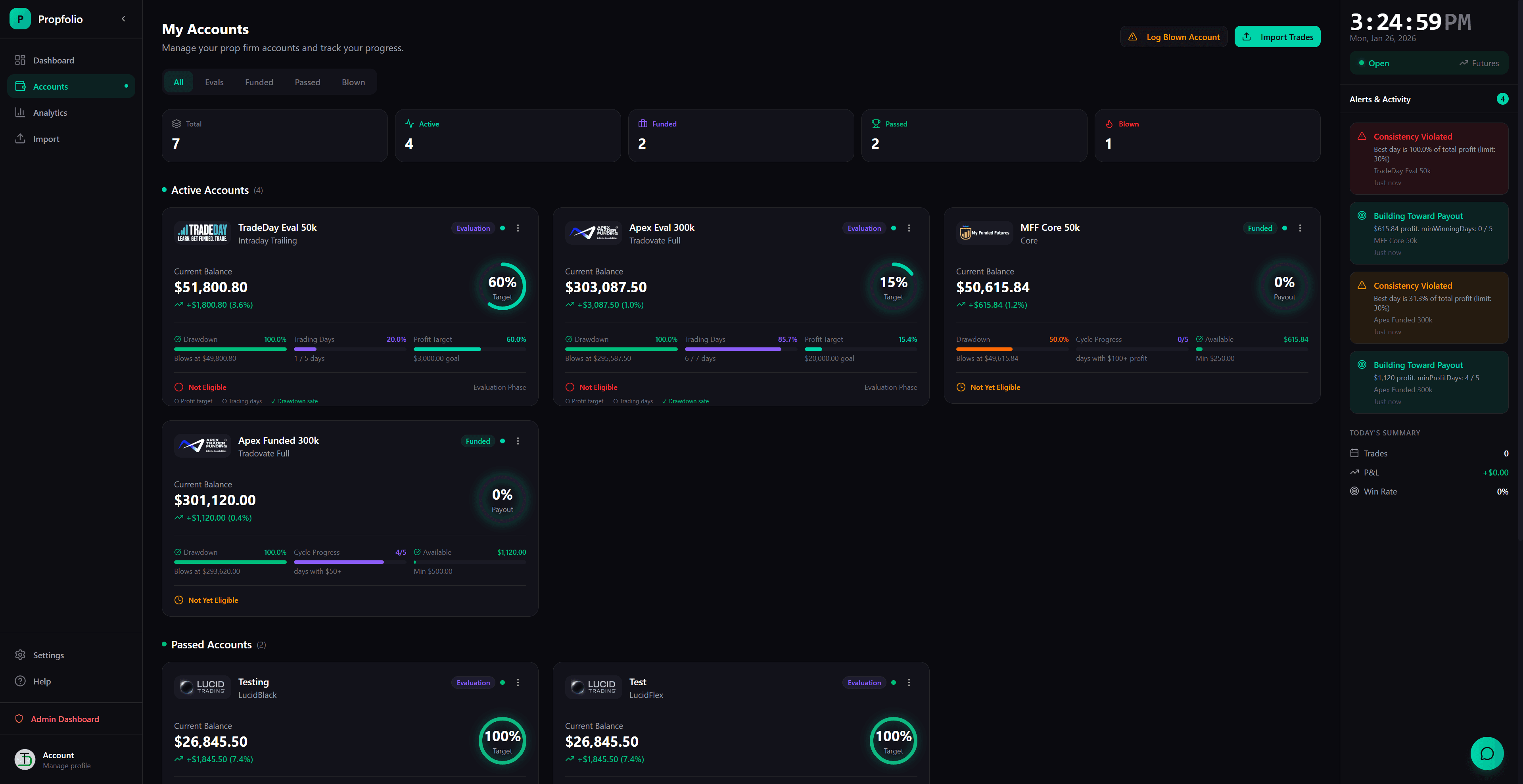Activate the All accounts filter
This screenshot has width=1523, height=784.
(x=178, y=82)
